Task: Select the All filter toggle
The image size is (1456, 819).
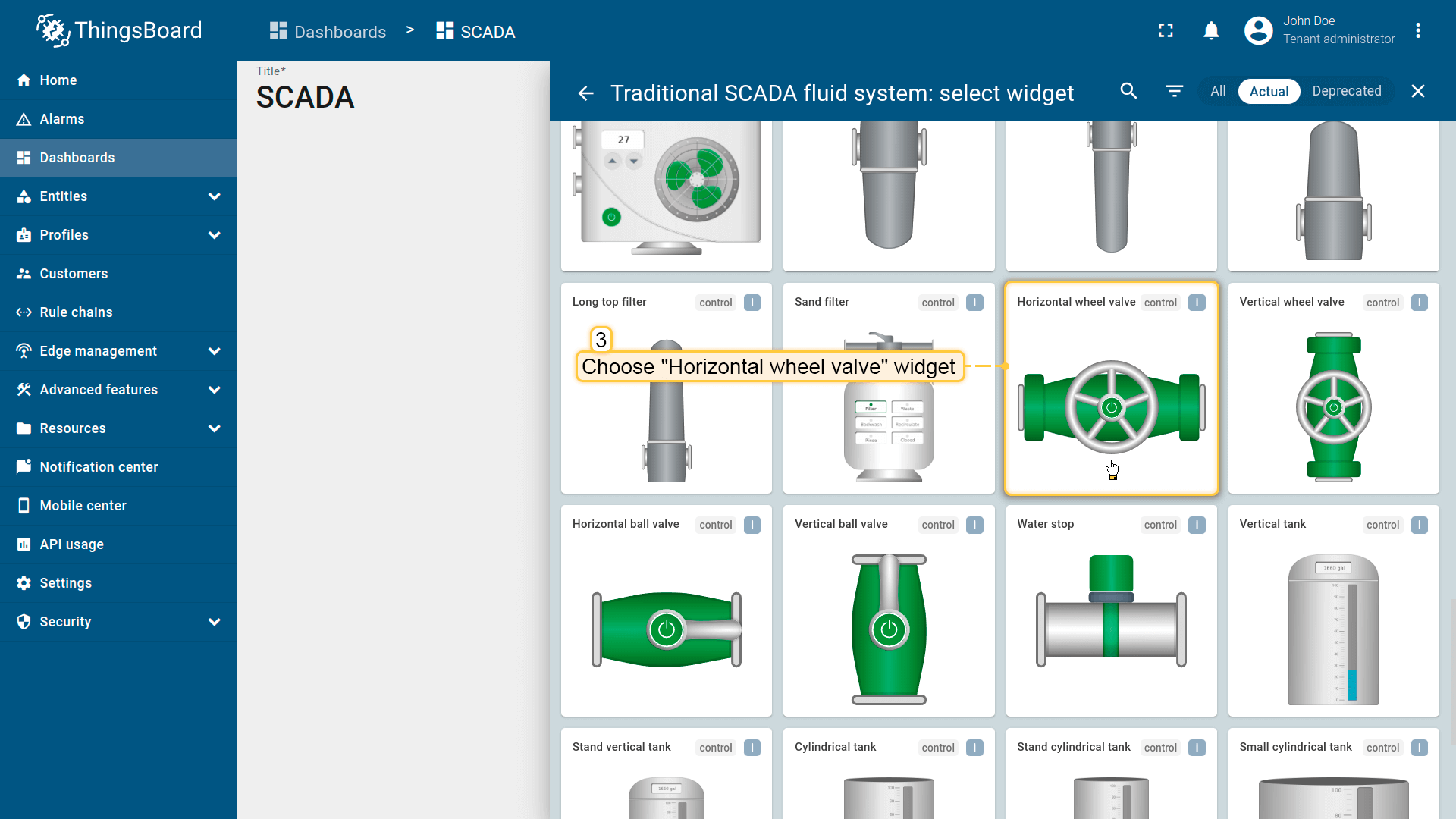Action: click(1218, 91)
